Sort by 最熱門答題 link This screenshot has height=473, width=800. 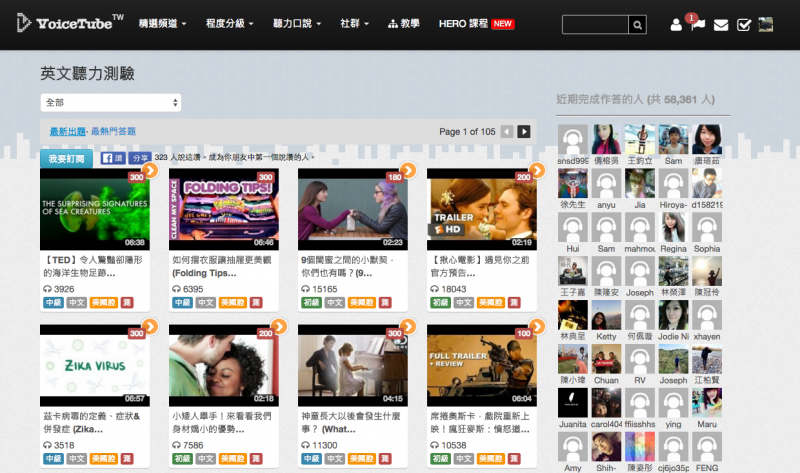[113, 131]
